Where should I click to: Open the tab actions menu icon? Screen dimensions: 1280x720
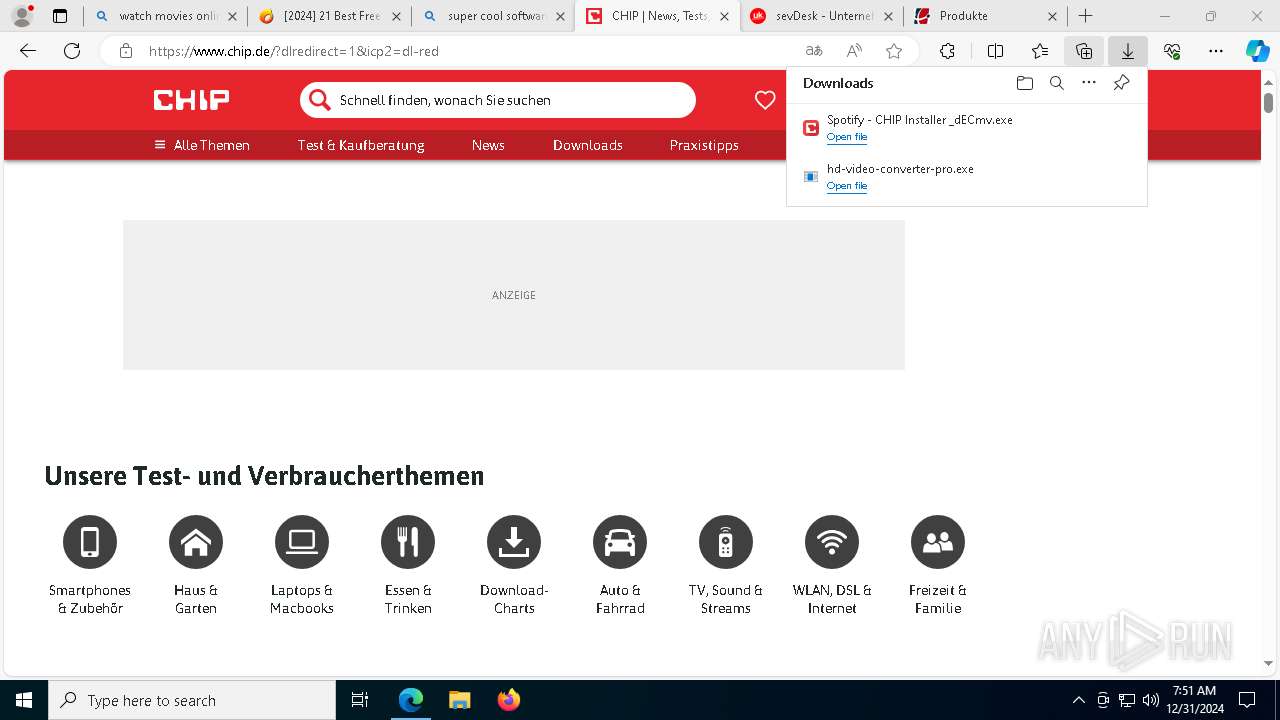pos(60,16)
